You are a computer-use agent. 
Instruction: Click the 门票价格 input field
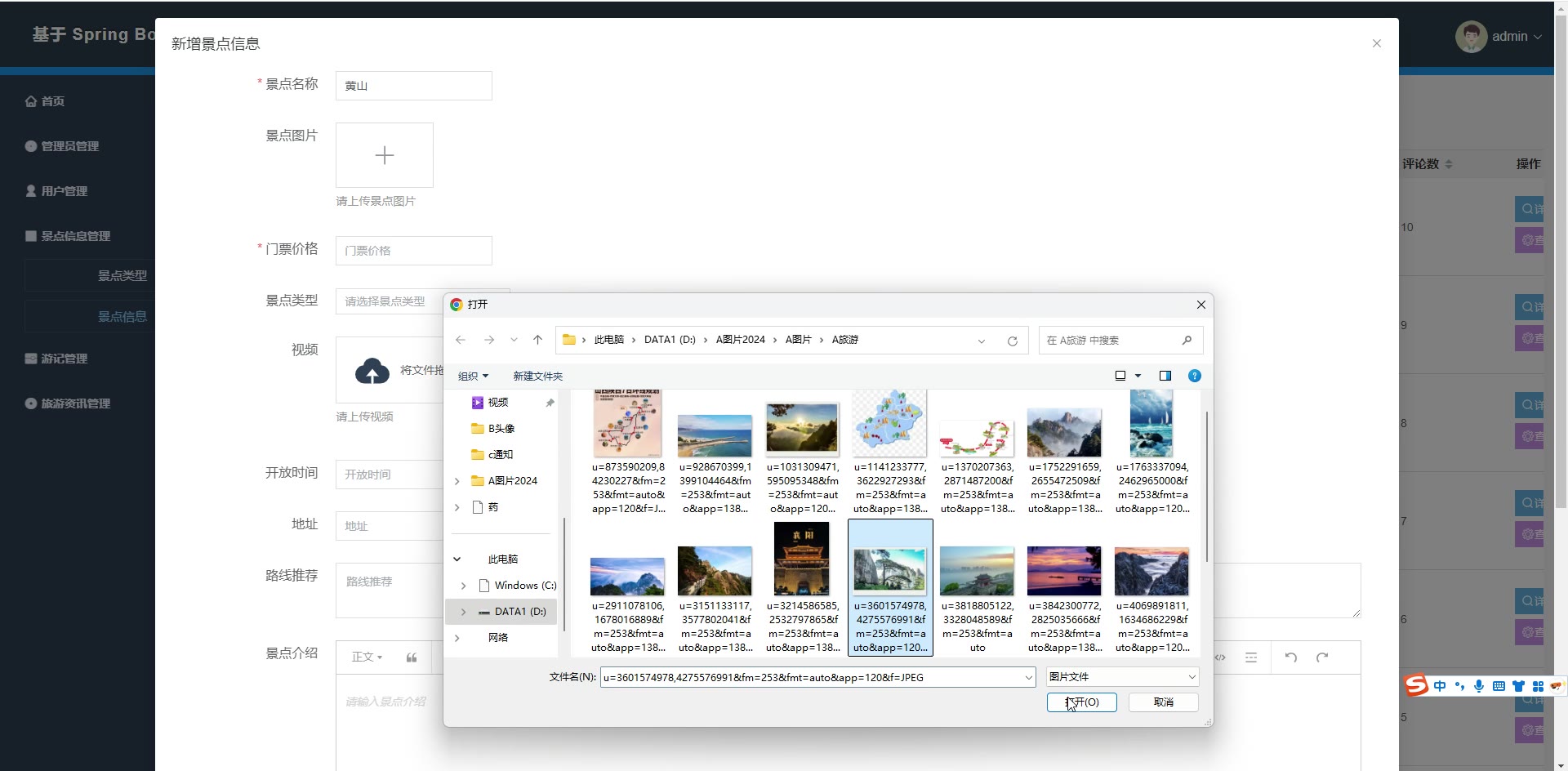[413, 251]
